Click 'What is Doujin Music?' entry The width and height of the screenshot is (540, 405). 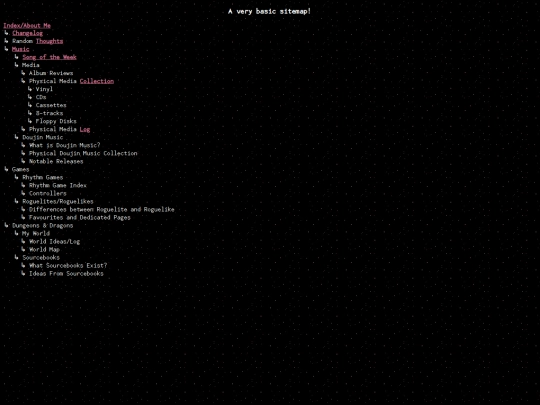point(65,145)
